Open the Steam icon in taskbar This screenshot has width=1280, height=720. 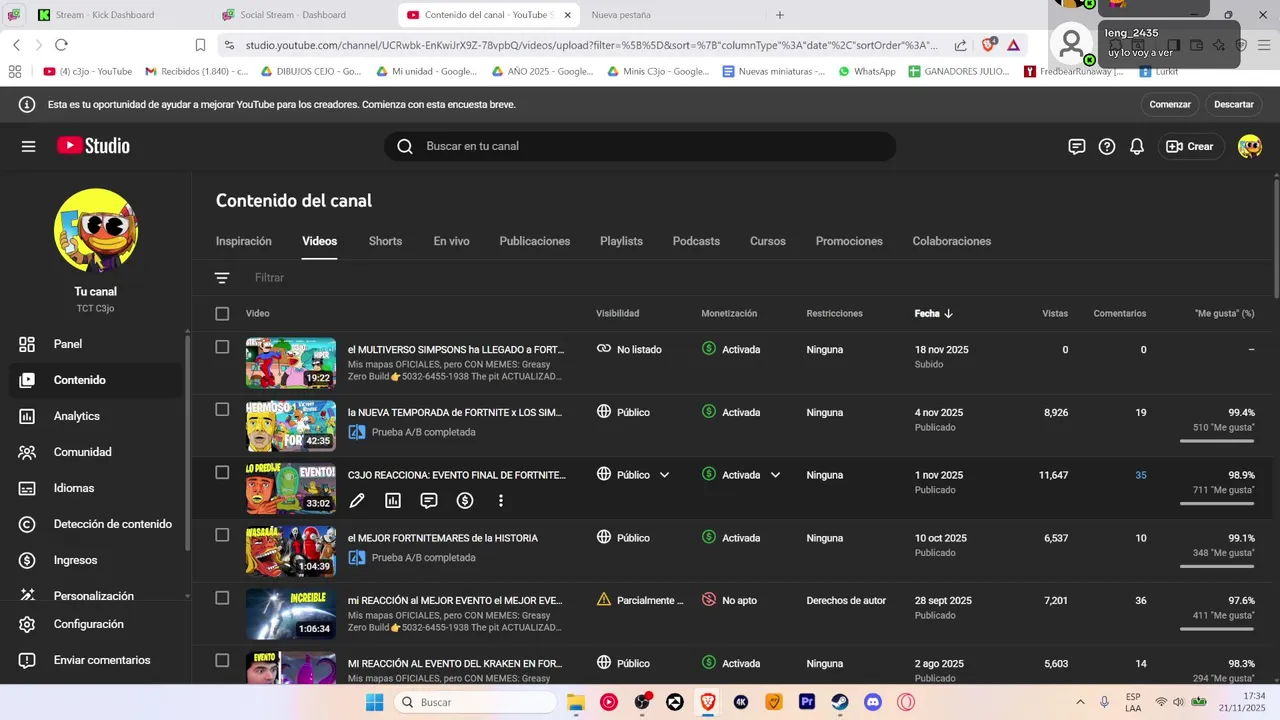click(x=840, y=702)
